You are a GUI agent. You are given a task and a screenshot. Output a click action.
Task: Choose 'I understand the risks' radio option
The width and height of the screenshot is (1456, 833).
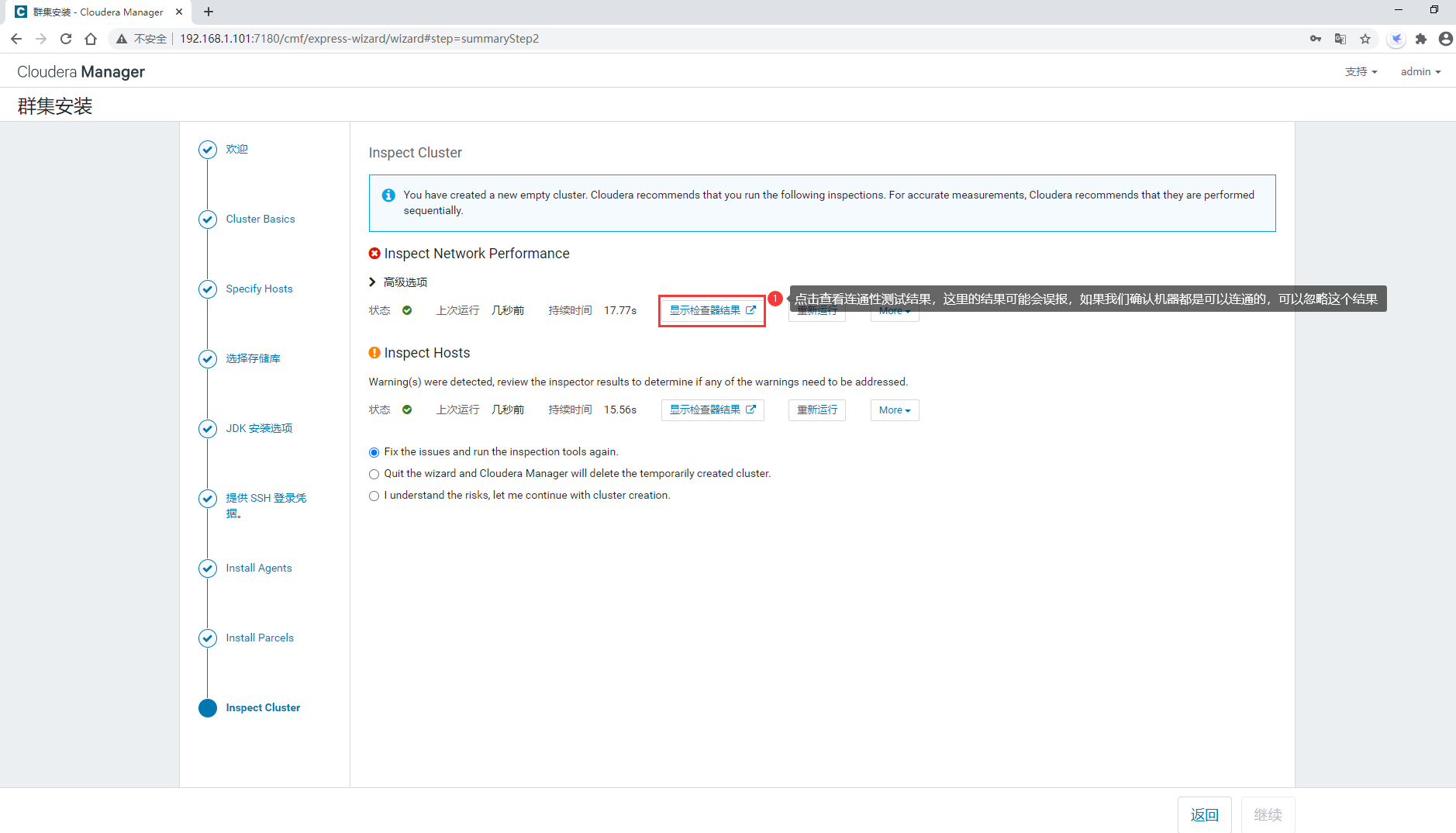click(x=374, y=496)
